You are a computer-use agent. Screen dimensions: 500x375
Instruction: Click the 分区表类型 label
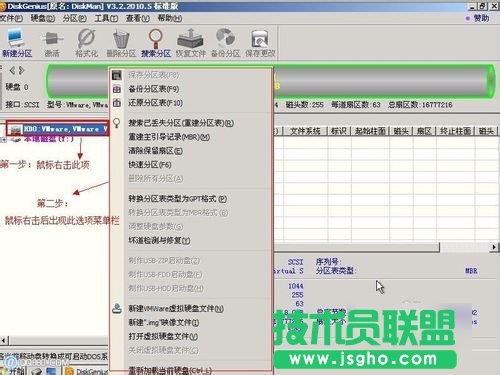pos(336,271)
